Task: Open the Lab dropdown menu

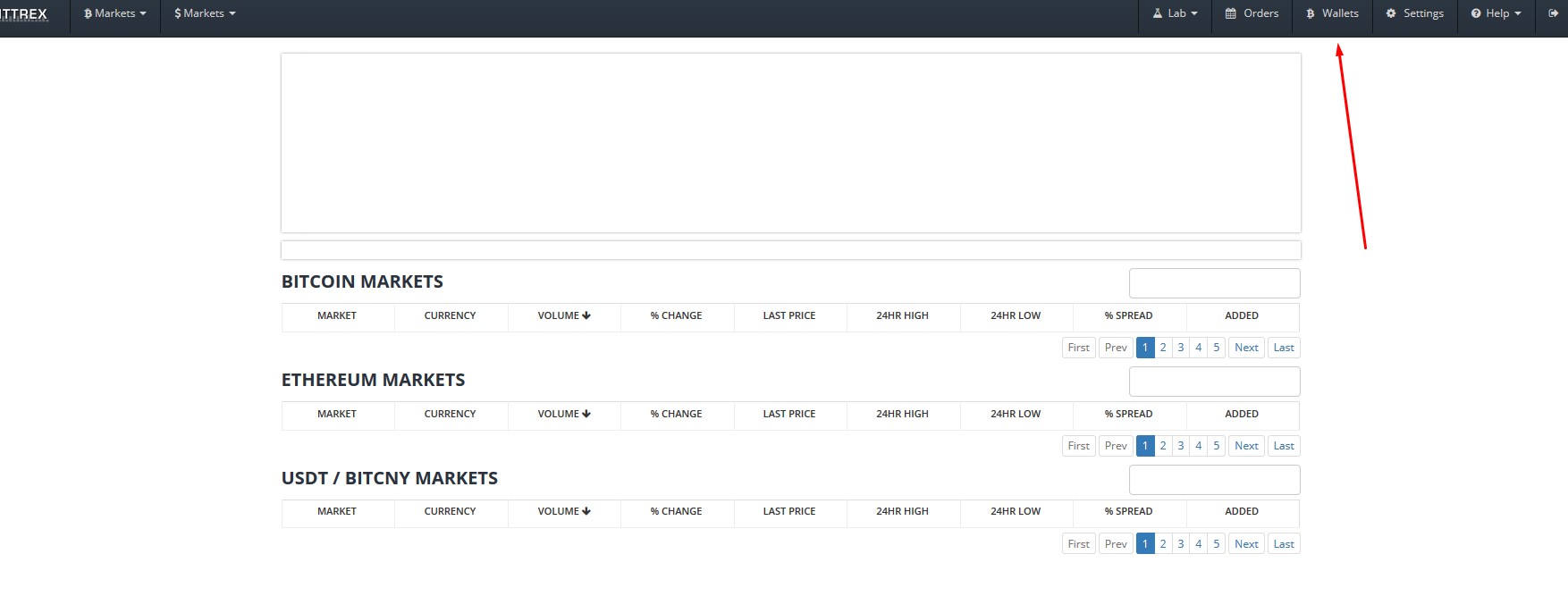Action: [x=1175, y=13]
